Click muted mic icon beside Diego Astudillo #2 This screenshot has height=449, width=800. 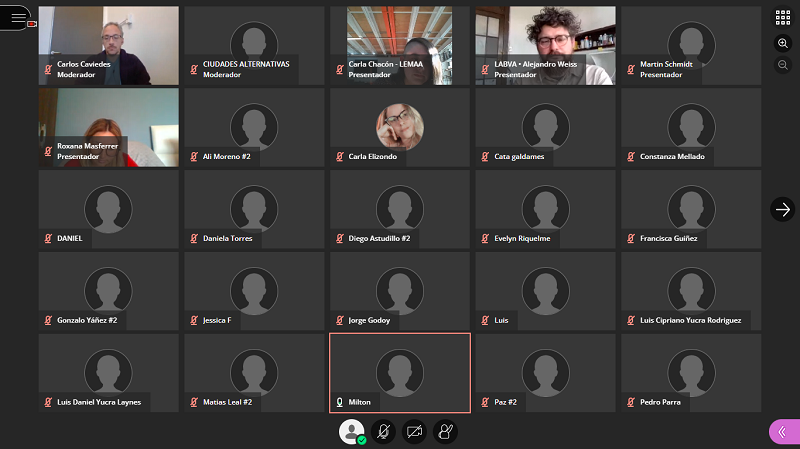[x=340, y=238]
